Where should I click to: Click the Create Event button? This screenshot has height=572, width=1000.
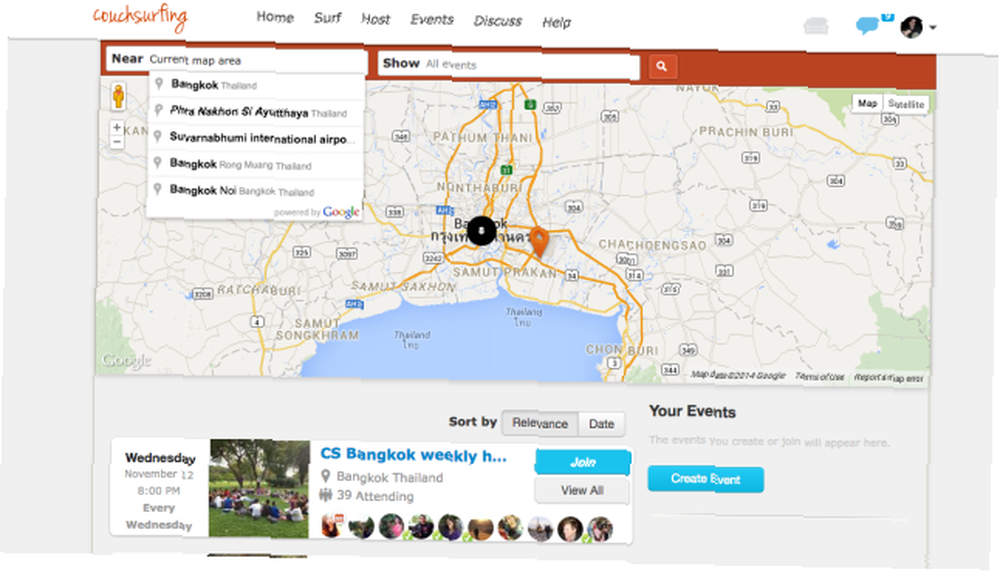(705, 479)
